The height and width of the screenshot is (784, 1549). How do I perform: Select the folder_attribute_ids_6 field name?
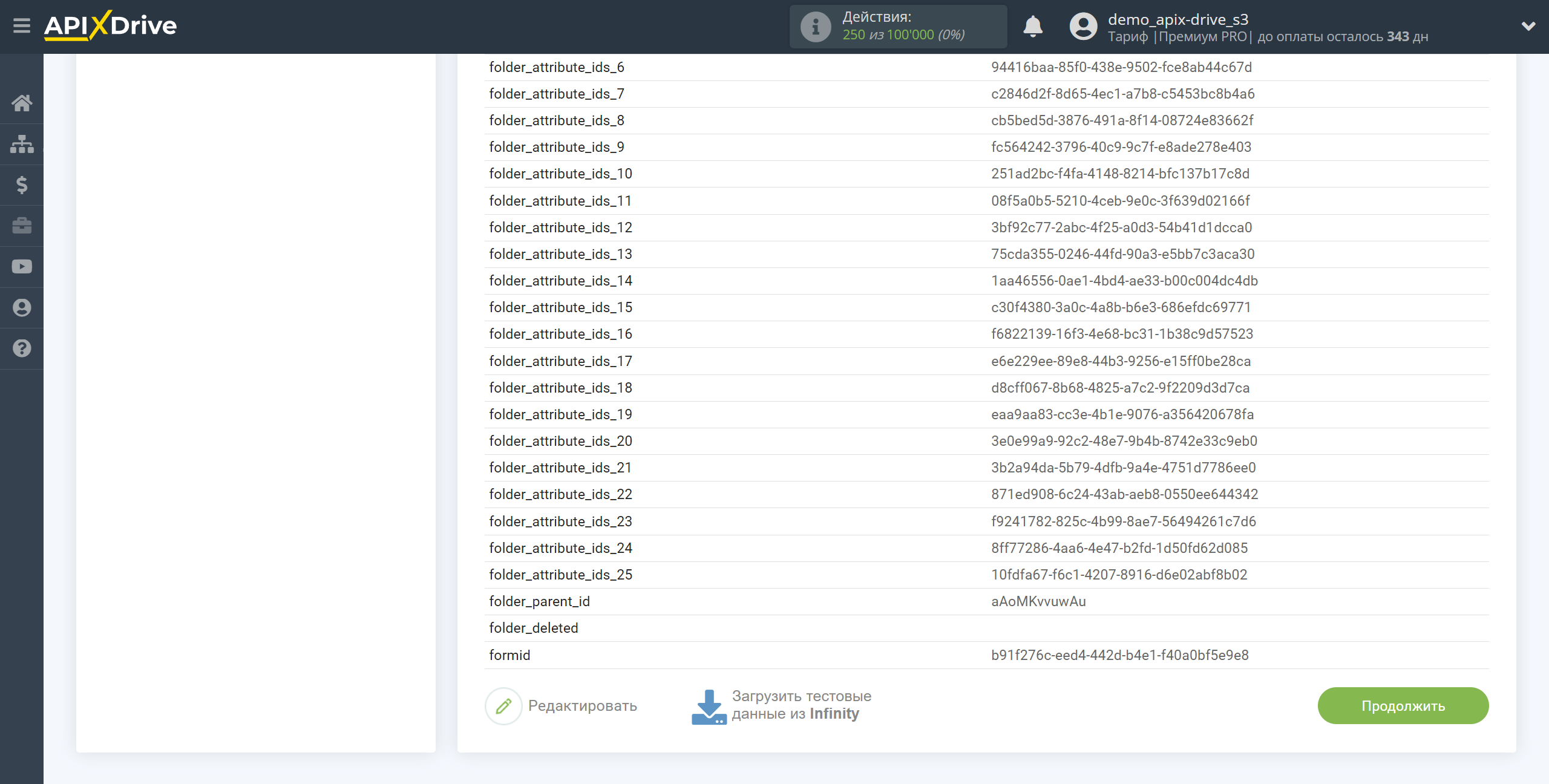(557, 67)
